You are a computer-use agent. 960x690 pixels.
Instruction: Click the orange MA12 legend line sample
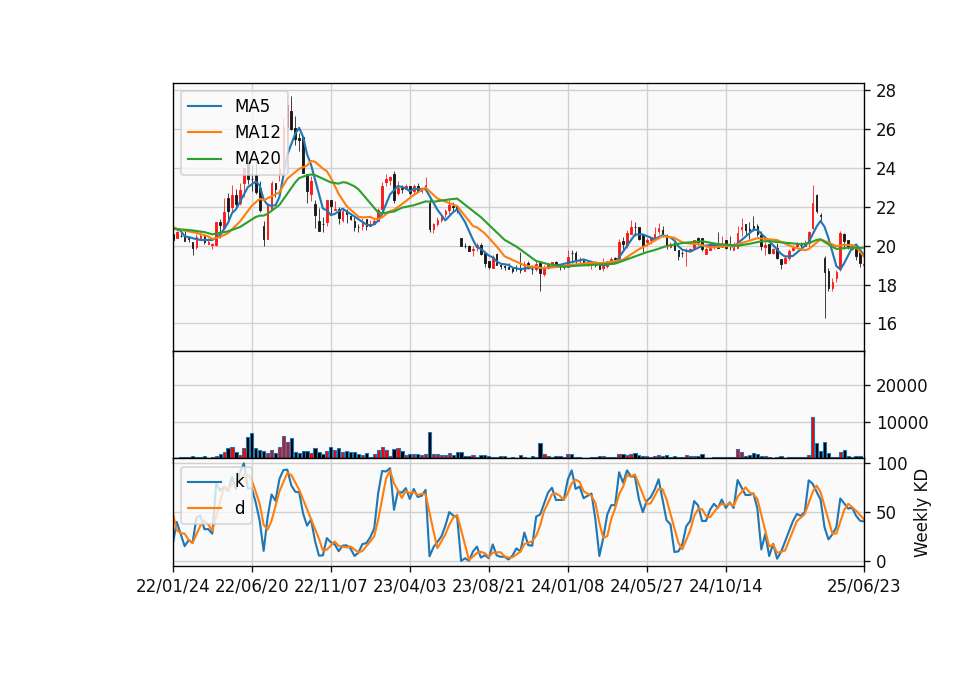click(x=204, y=132)
